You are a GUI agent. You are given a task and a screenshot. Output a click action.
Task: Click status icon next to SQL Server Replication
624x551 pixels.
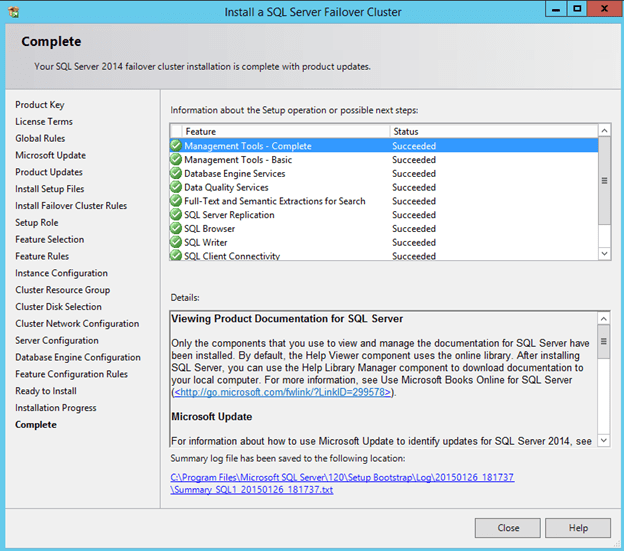click(176, 215)
